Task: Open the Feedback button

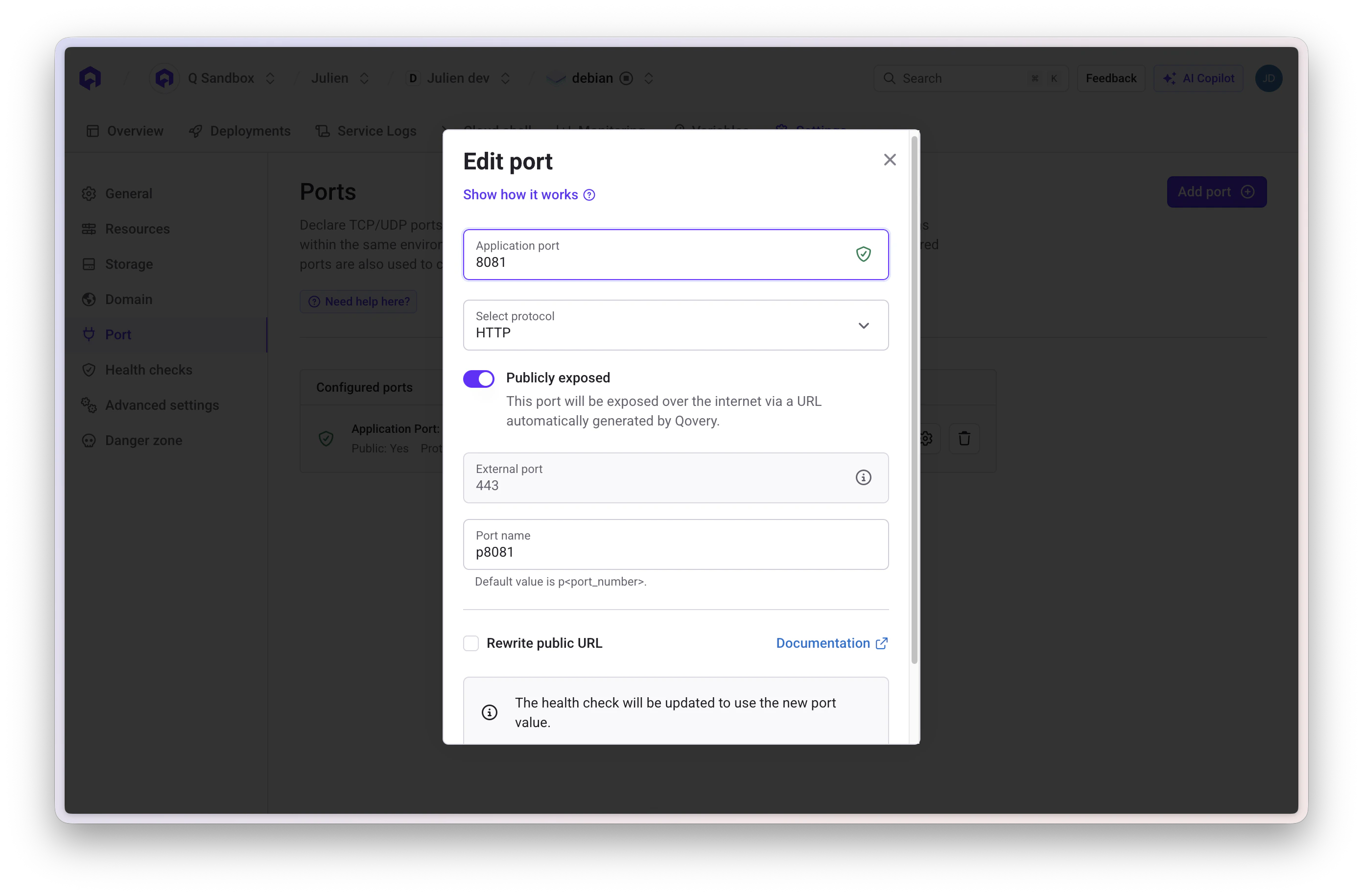Action: pyautogui.click(x=1110, y=78)
